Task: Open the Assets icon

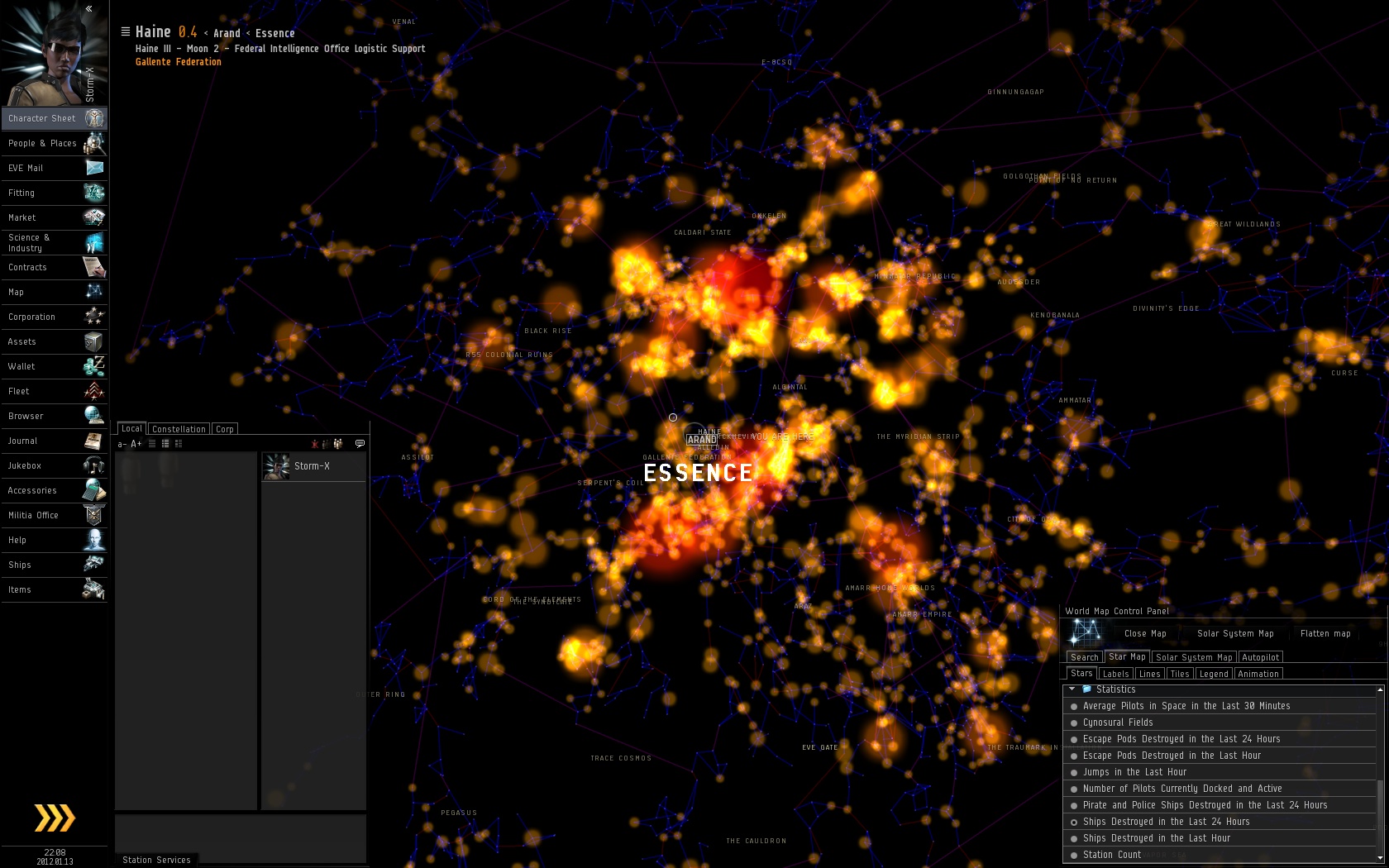Action: pos(94,341)
